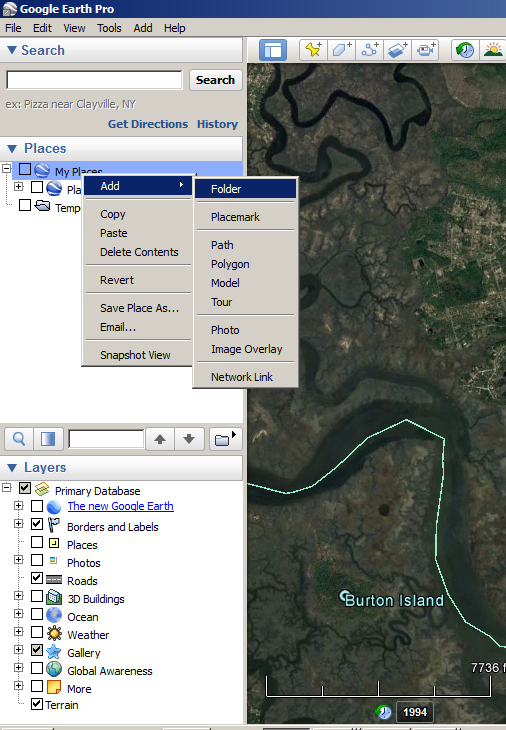The image size is (506, 730).
Task: Click Delete Contents in context menu
Action: point(139,252)
